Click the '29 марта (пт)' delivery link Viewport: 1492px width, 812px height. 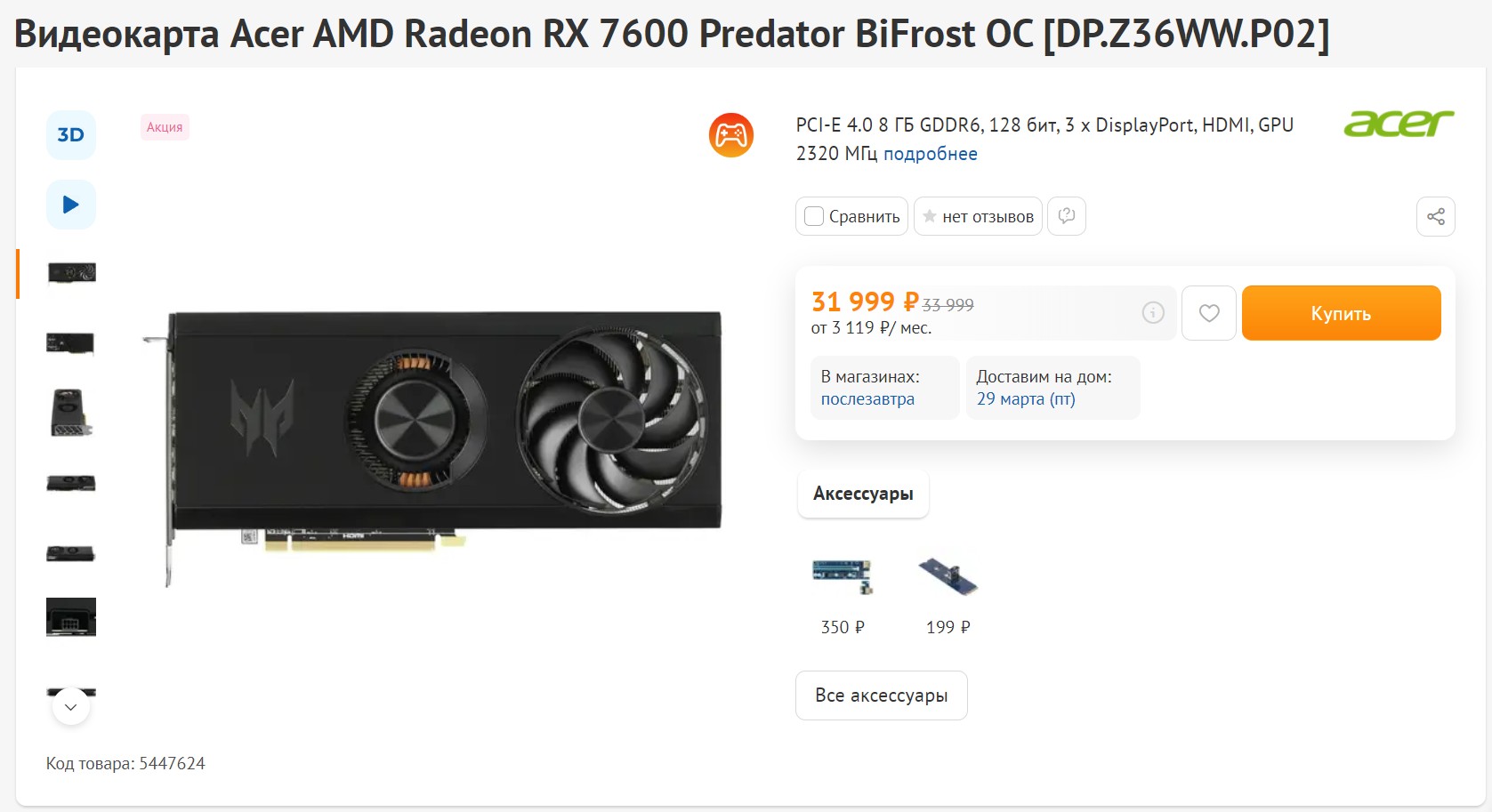pos(1026,399)
